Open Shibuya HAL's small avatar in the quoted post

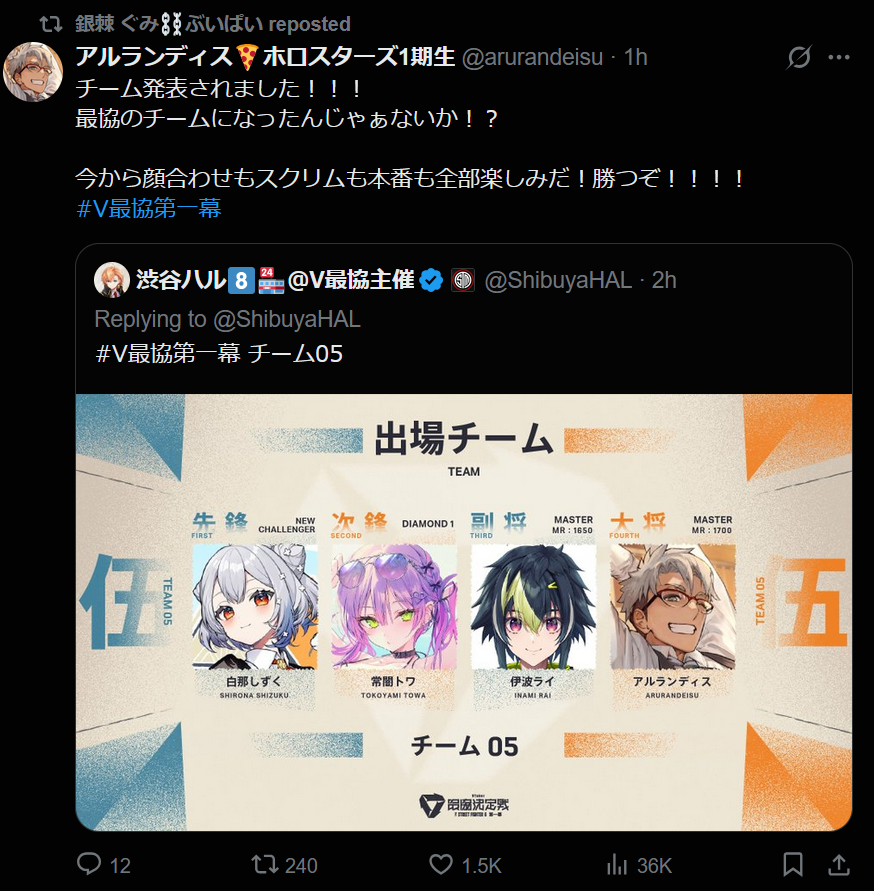point(112,280)
